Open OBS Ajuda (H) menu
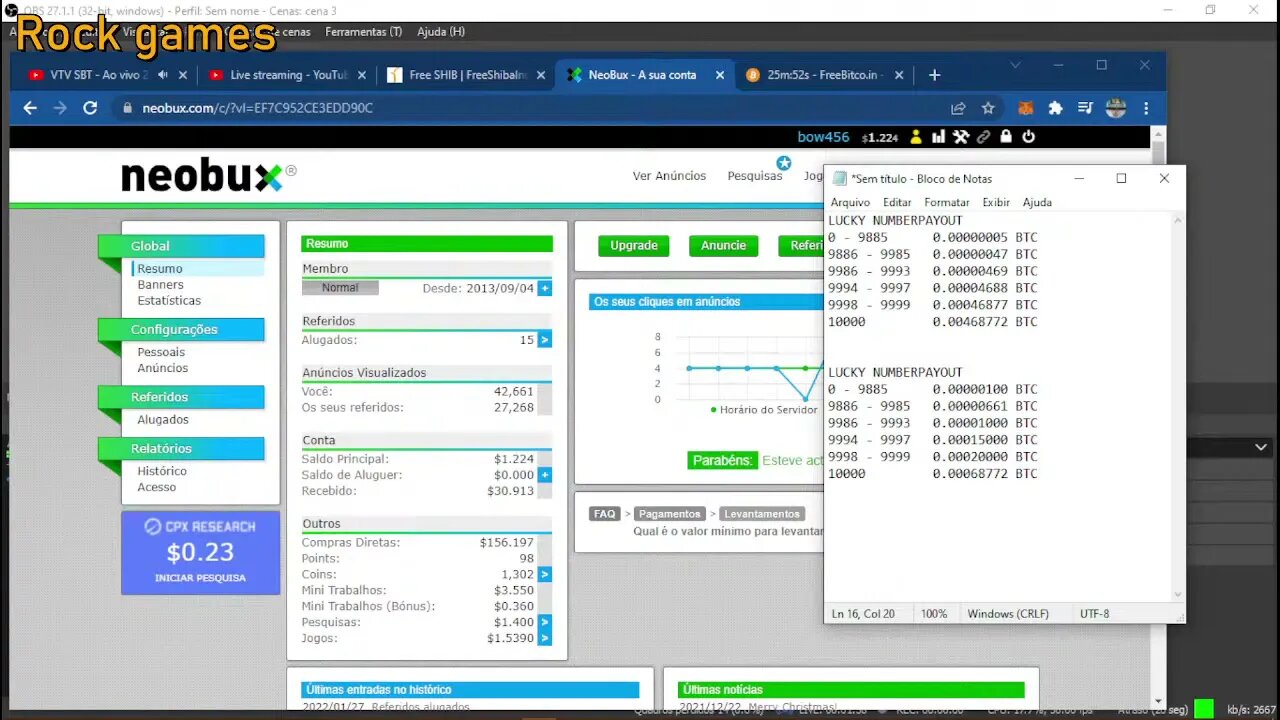Image resolution: width=1280 pixels, height=720 pixels. click(x=441, y=32)
